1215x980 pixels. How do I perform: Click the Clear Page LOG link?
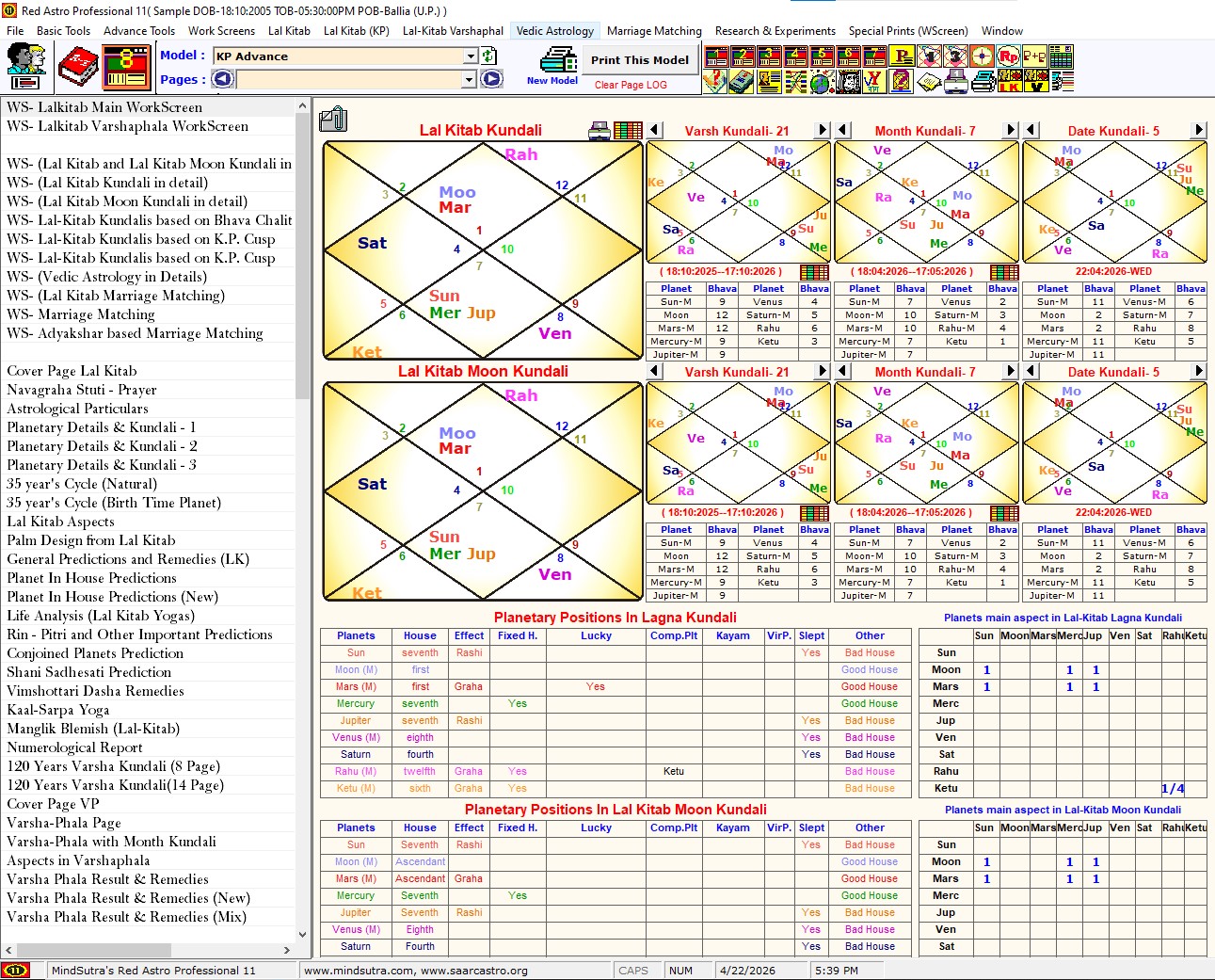tap(631, 85)
